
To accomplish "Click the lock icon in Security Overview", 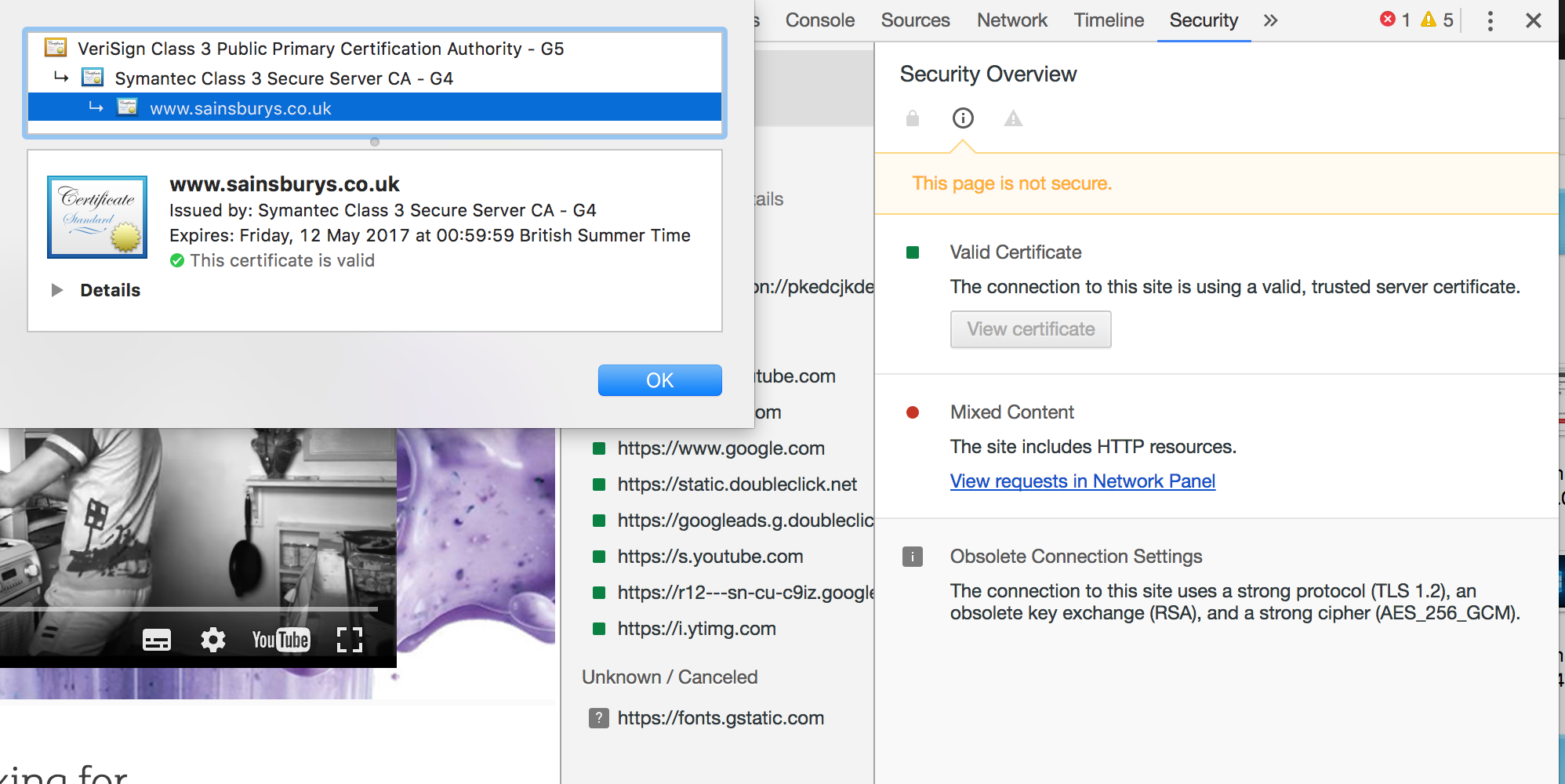I will click(913, 118).
